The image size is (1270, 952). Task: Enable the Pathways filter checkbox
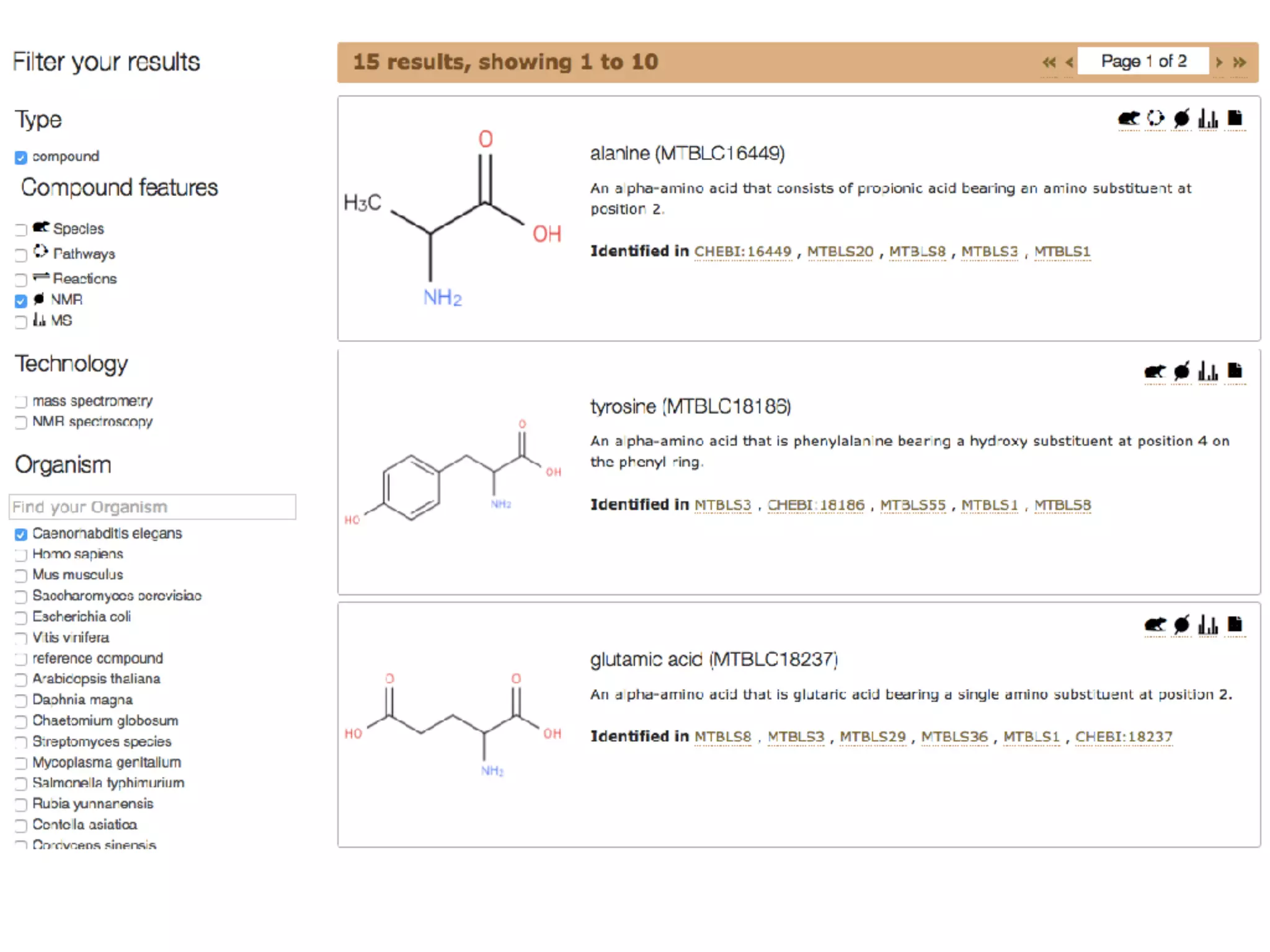point(21,255)
